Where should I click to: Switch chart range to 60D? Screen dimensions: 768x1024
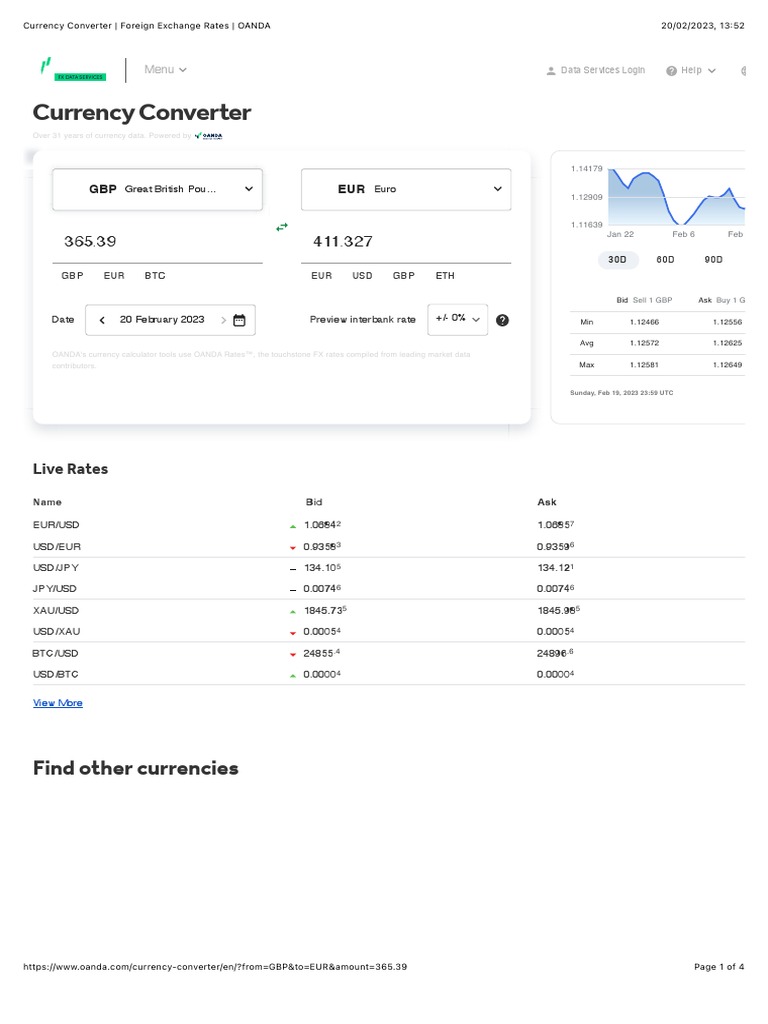tap(665, 260)
